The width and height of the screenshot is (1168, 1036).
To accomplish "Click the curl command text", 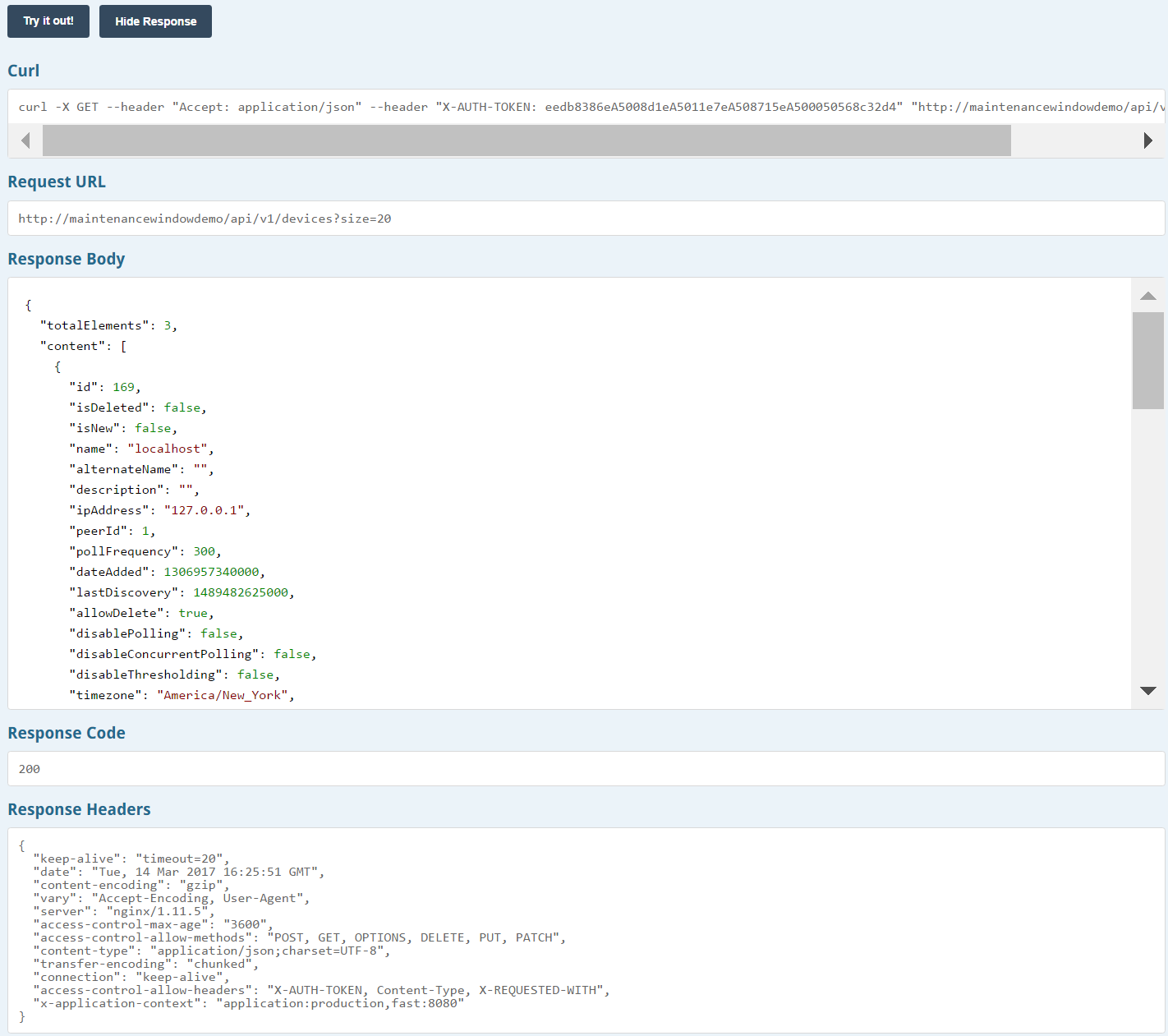I will pyautogui.click(x=591, y=107).
